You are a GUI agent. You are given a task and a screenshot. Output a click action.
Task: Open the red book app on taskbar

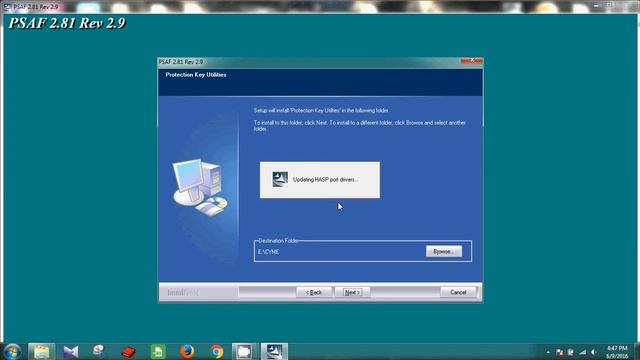128,351
